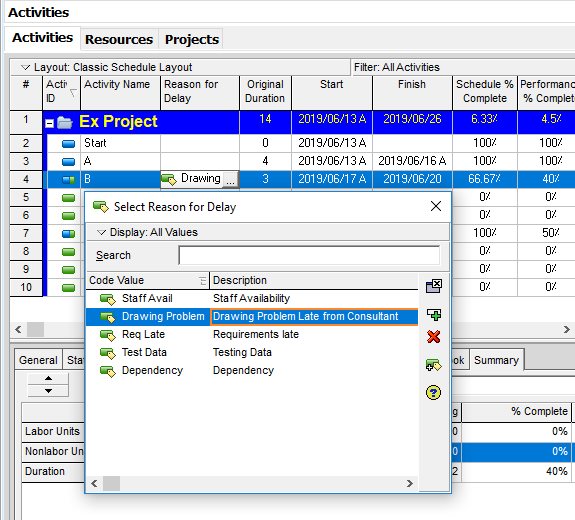Viewport: 575px width, 520px height.
Task: Click the Description column header
Action: coord(314,281)
